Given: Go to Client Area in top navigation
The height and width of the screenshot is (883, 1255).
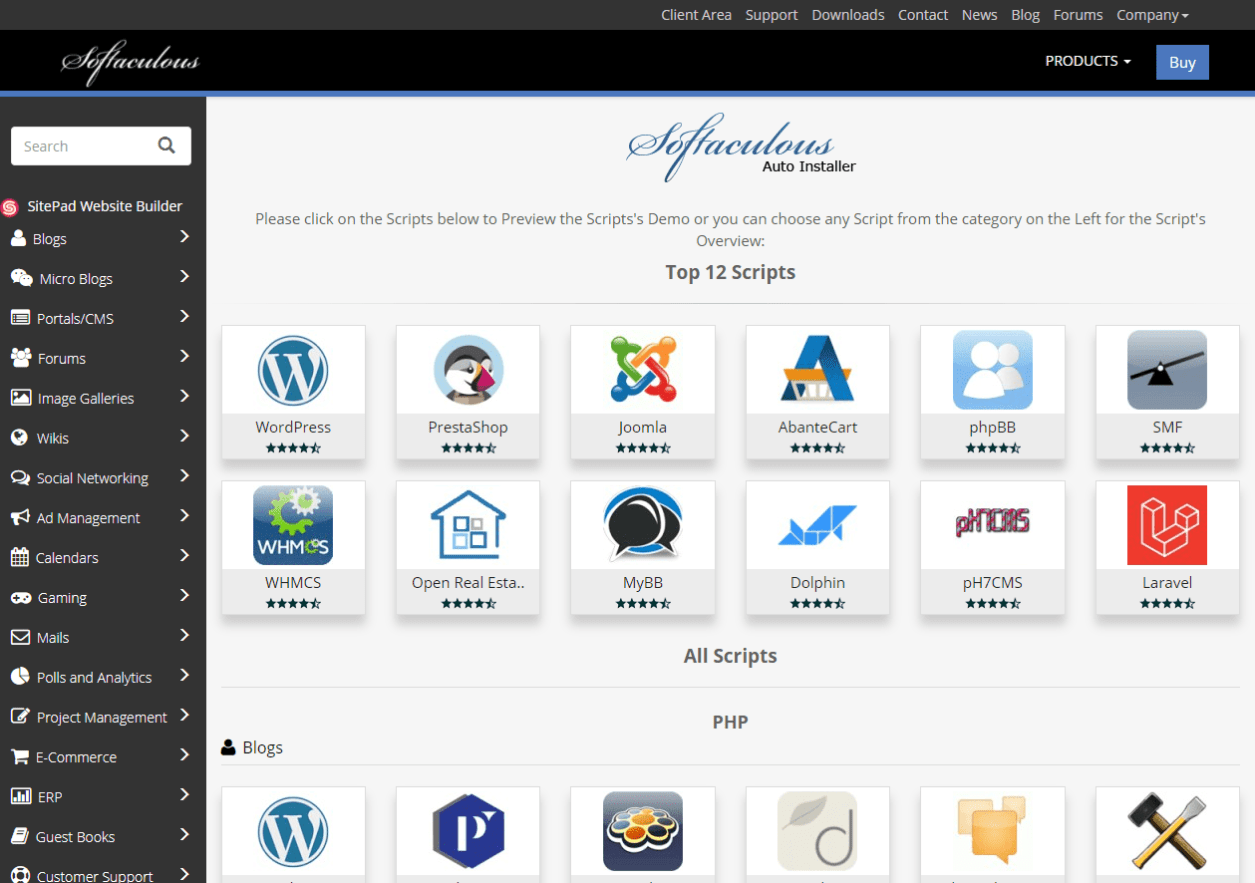Looking at the screenshot, I should [x=696, y=15].
